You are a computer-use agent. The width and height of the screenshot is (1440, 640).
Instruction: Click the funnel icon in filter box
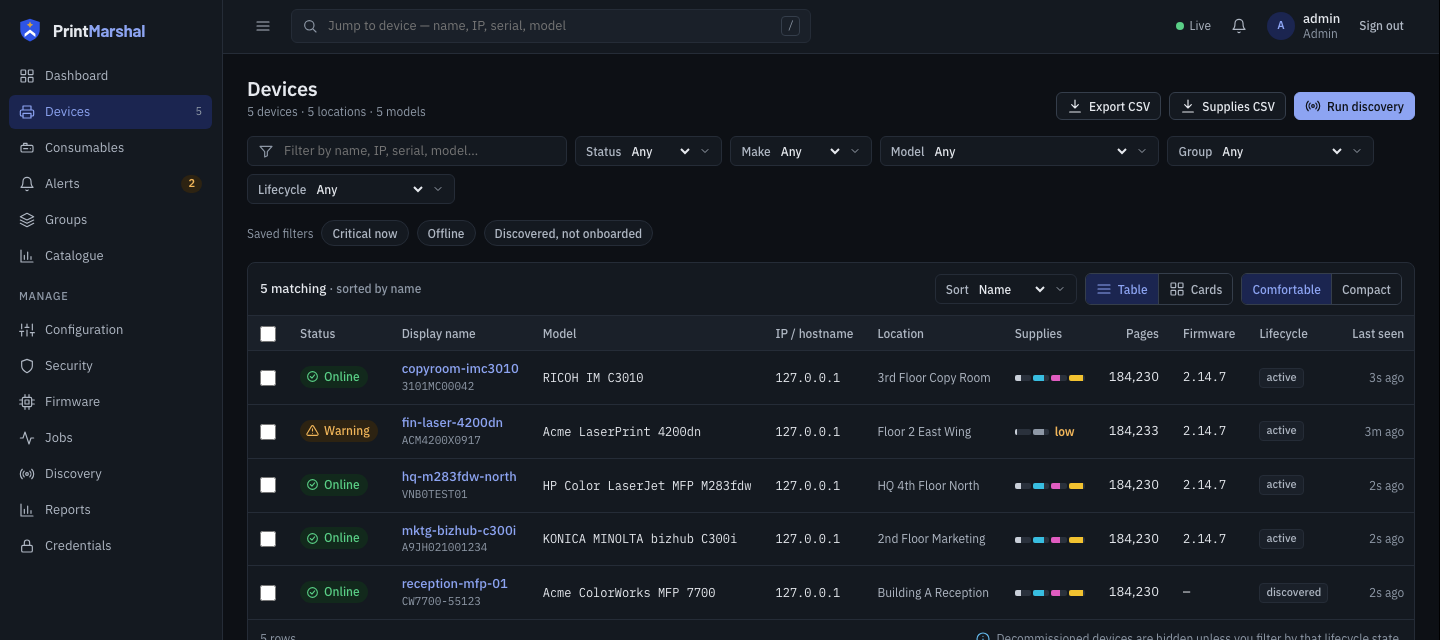pos(266,151)
